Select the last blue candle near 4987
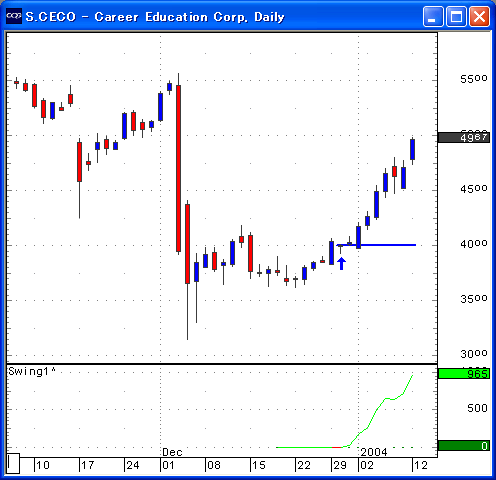The image size is (496, 480). click(412, 149)
